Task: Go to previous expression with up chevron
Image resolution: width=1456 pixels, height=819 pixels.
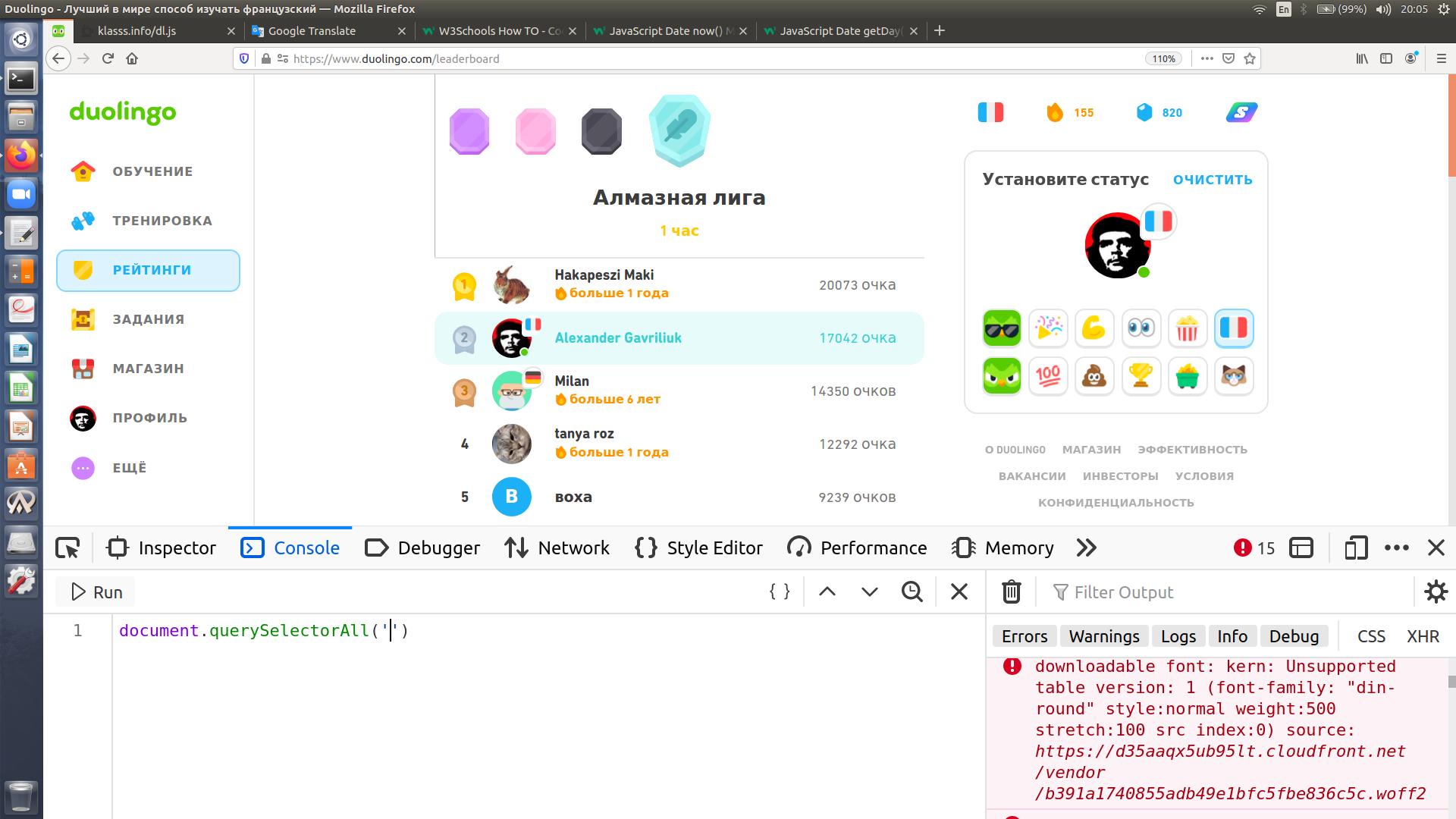Action: 827,591
